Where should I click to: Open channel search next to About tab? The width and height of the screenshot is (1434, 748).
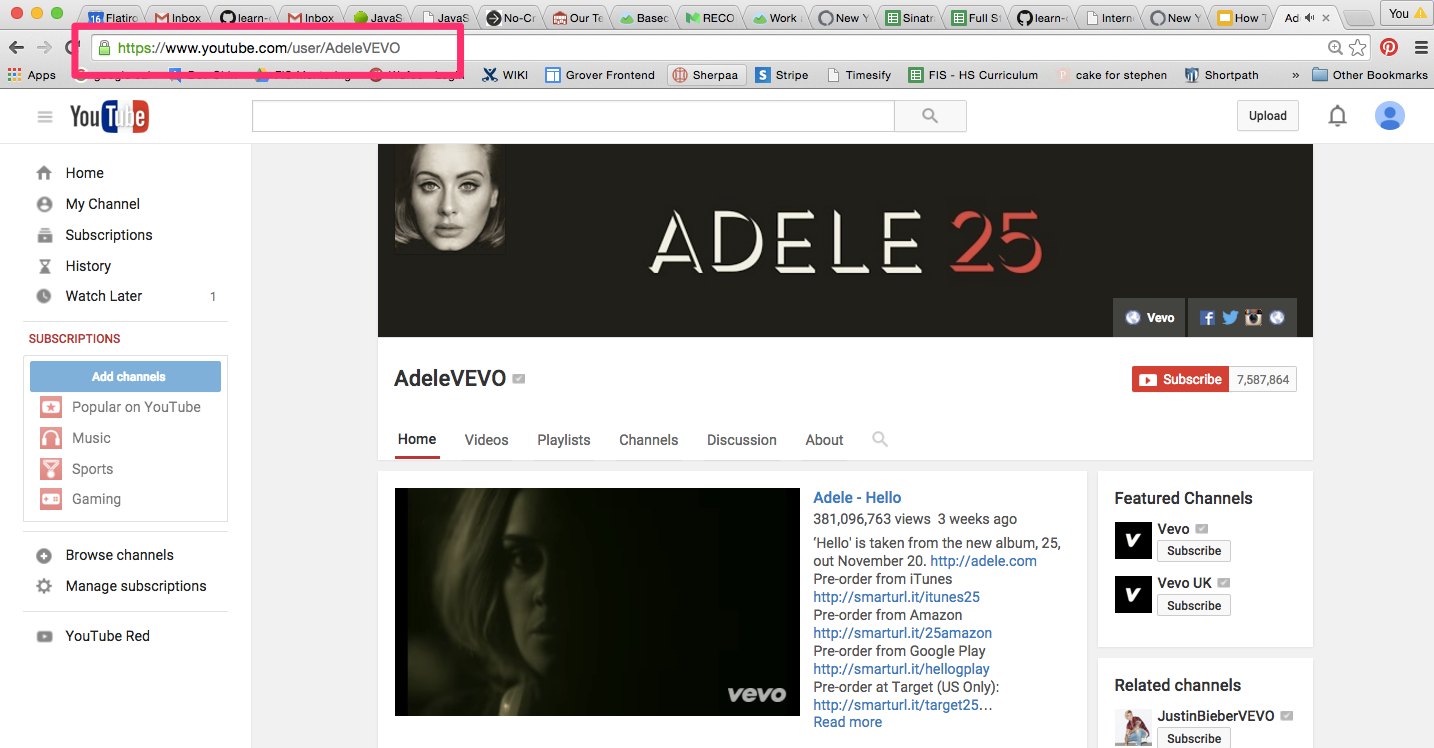pyautogui.click(x=879, y=439)
